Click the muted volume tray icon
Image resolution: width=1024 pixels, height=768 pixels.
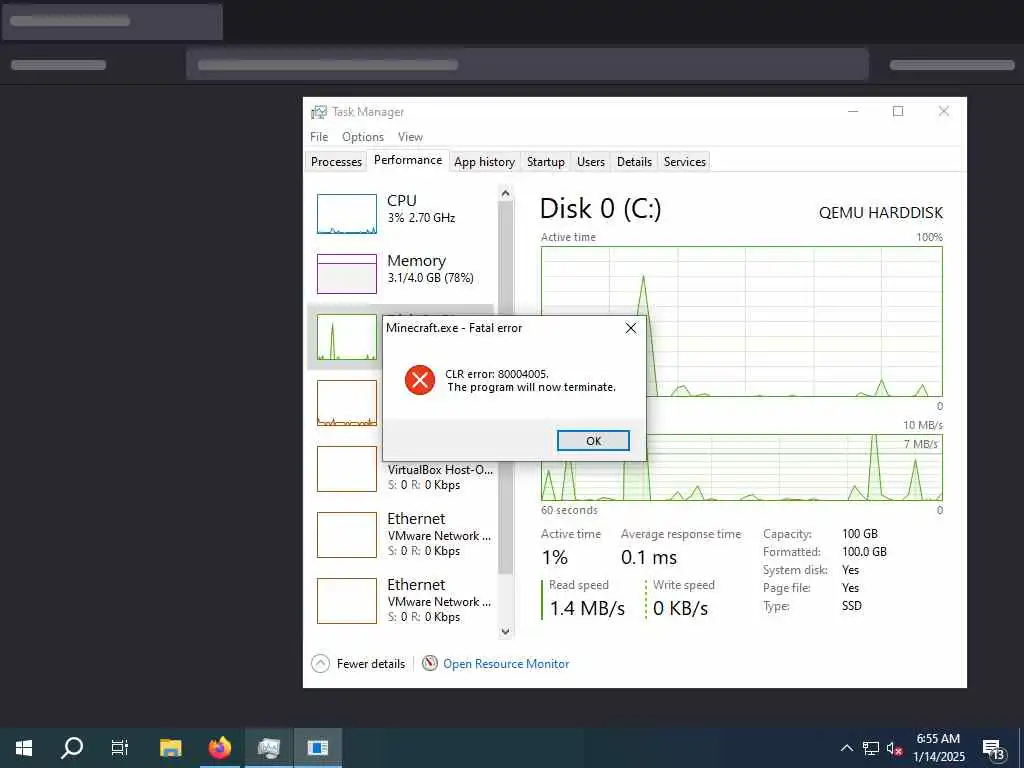(895, 748)
